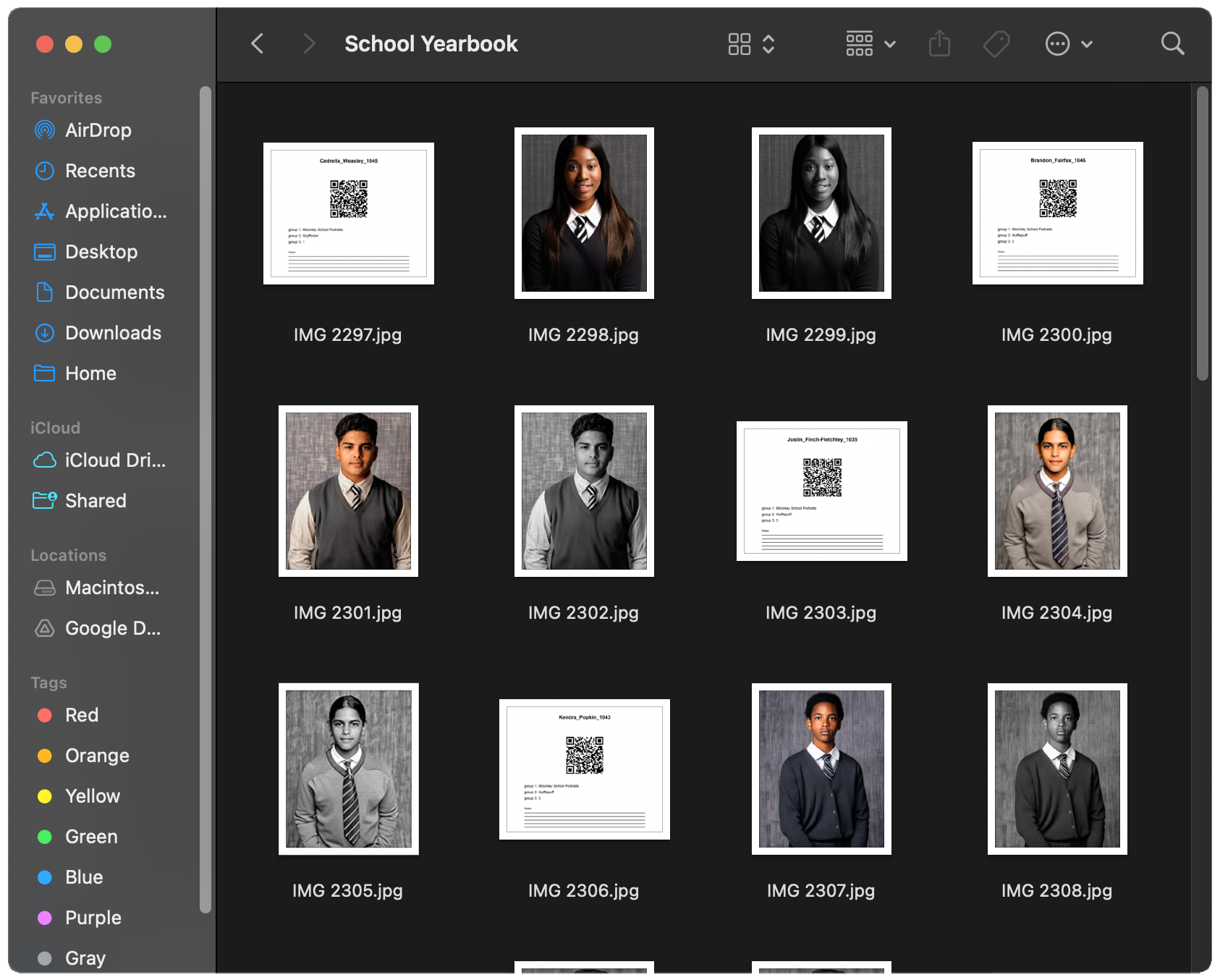Select the Desktop sidebar icon
This screenshot has width=1220, height=980.
45,252
